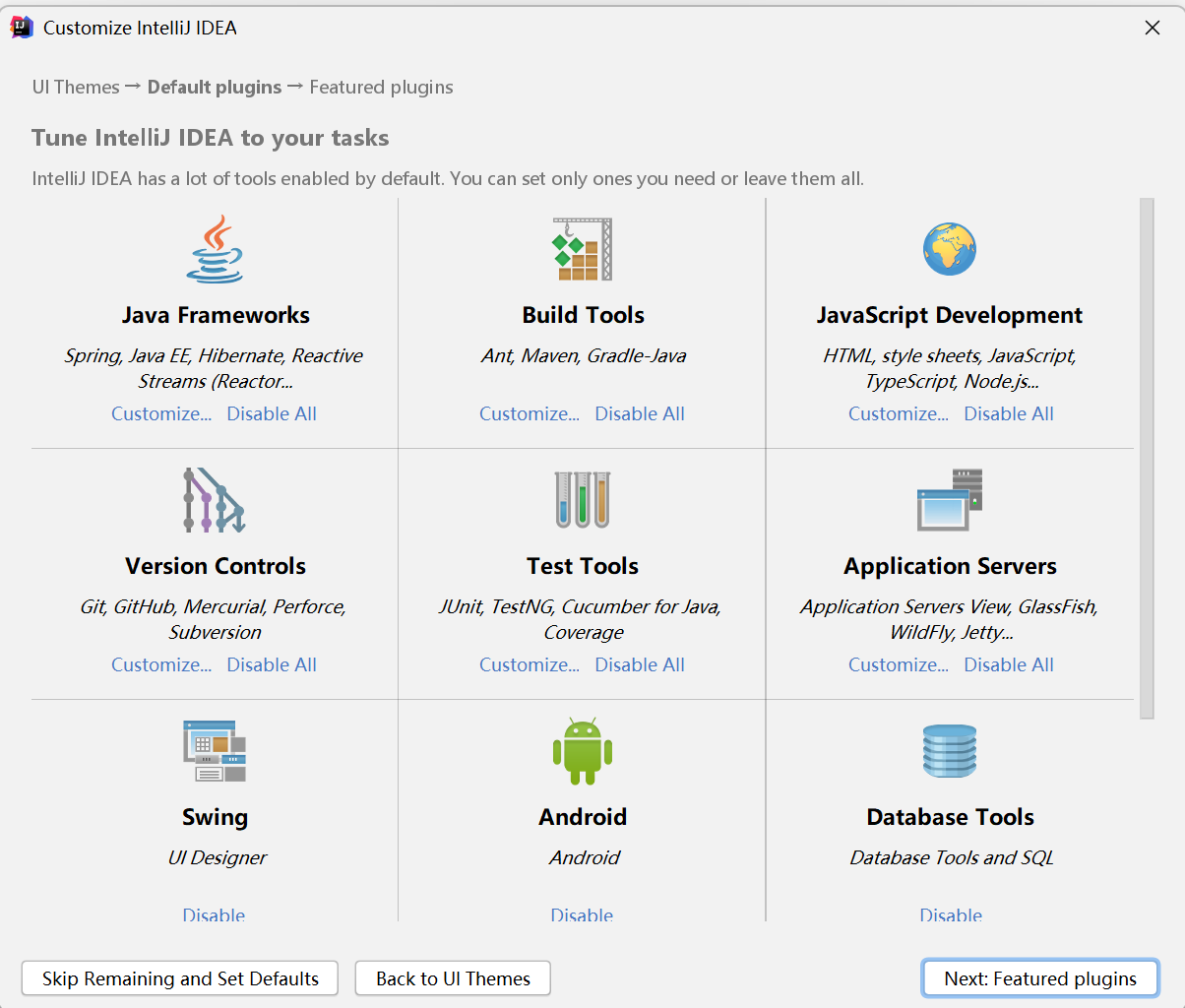This screenshot has height=1008, width=1185.
Task: Close the Customize IntelliJ IDEA dialog
Action: (1153, 28)
